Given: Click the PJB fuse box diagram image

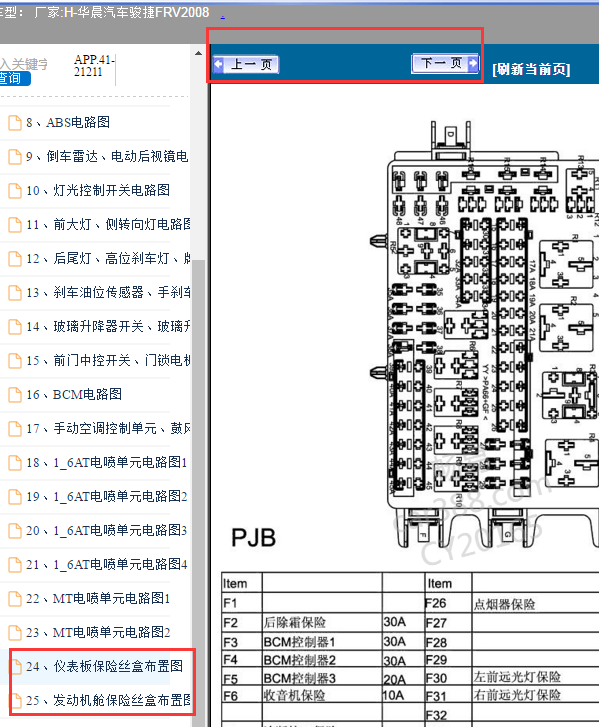Looking at the screenshot, I should pyautogui.click(x=484, y=334).
